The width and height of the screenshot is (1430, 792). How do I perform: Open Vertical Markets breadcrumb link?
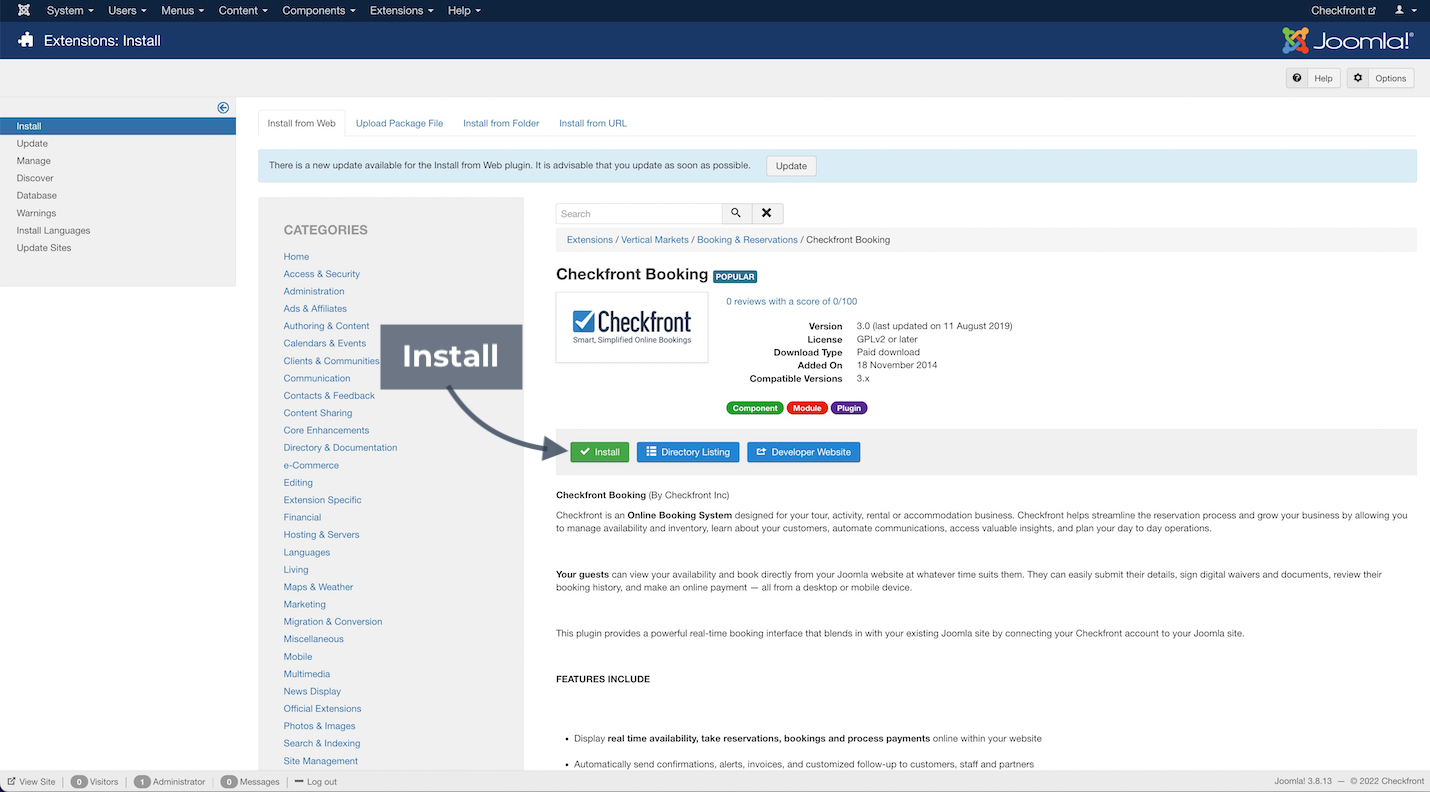[x=655, y=240]
